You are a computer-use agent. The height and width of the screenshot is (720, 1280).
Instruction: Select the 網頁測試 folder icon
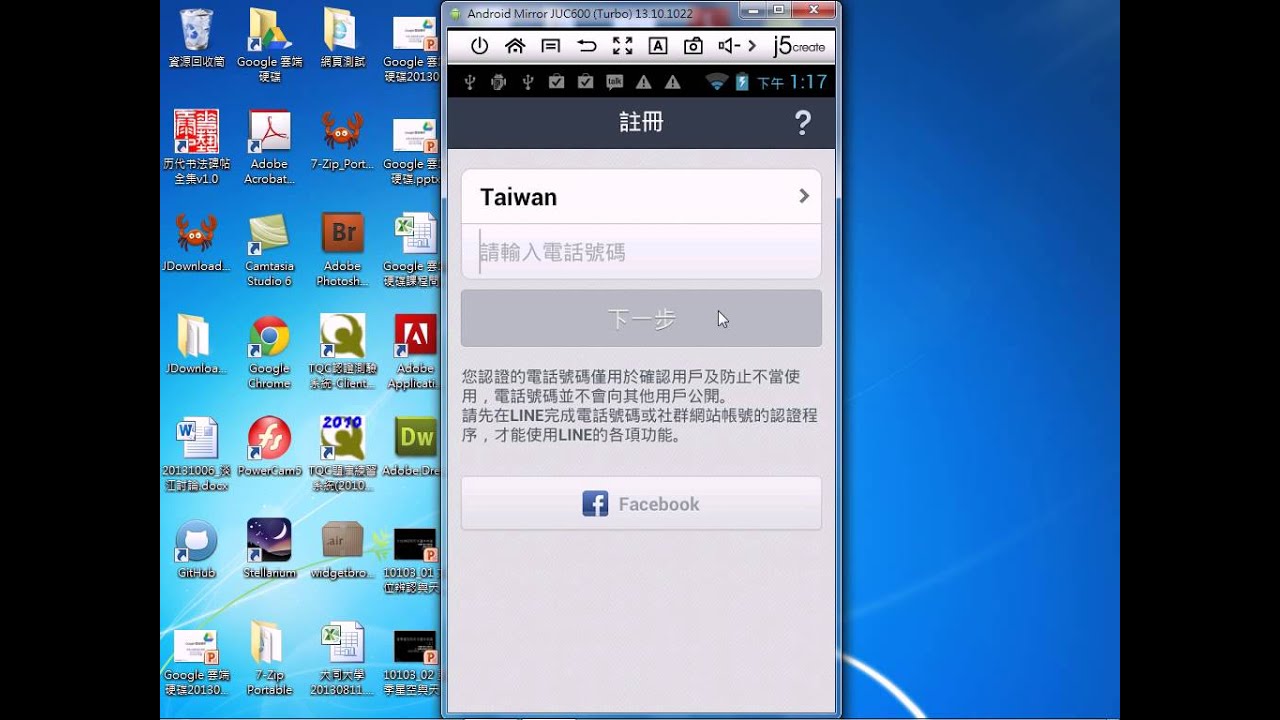coord(342,39)
